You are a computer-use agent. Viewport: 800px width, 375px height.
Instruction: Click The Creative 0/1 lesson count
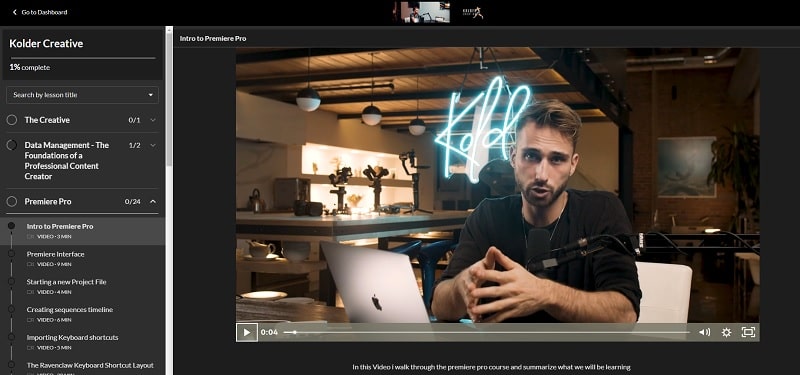pos(134,120)
